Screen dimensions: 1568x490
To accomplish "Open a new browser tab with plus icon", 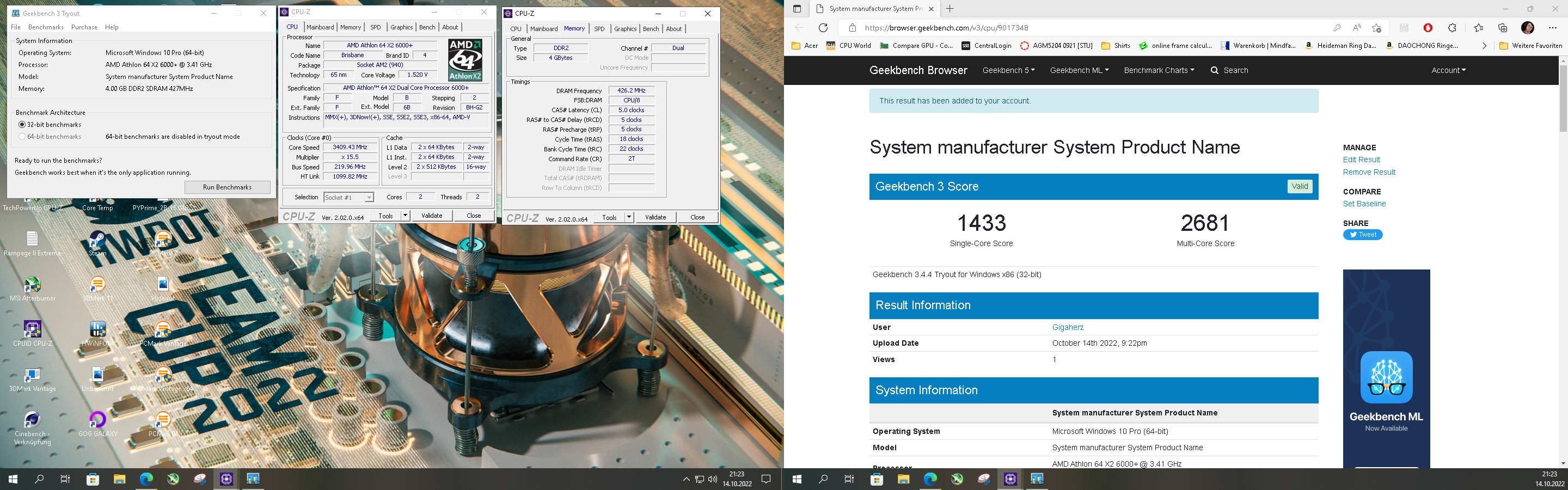I will click(x=950, y=9).
